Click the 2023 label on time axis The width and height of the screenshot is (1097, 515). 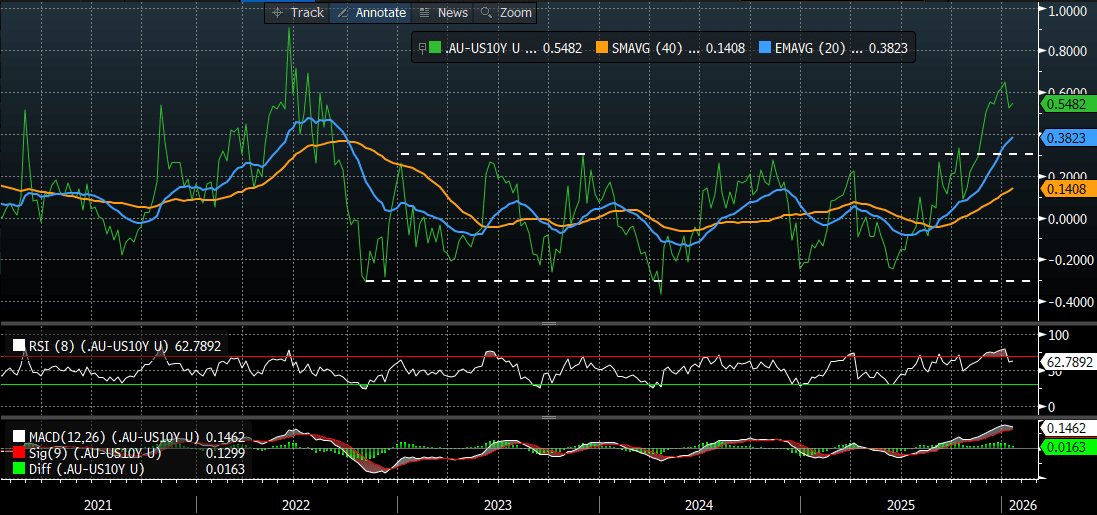point(497,506)
